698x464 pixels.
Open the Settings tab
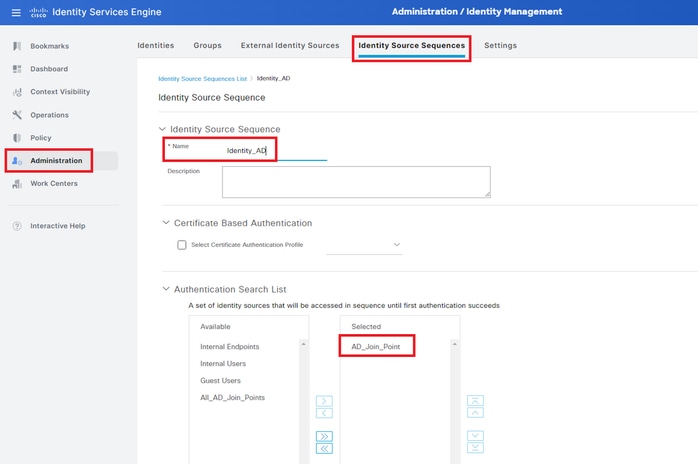tap(500, 45)
